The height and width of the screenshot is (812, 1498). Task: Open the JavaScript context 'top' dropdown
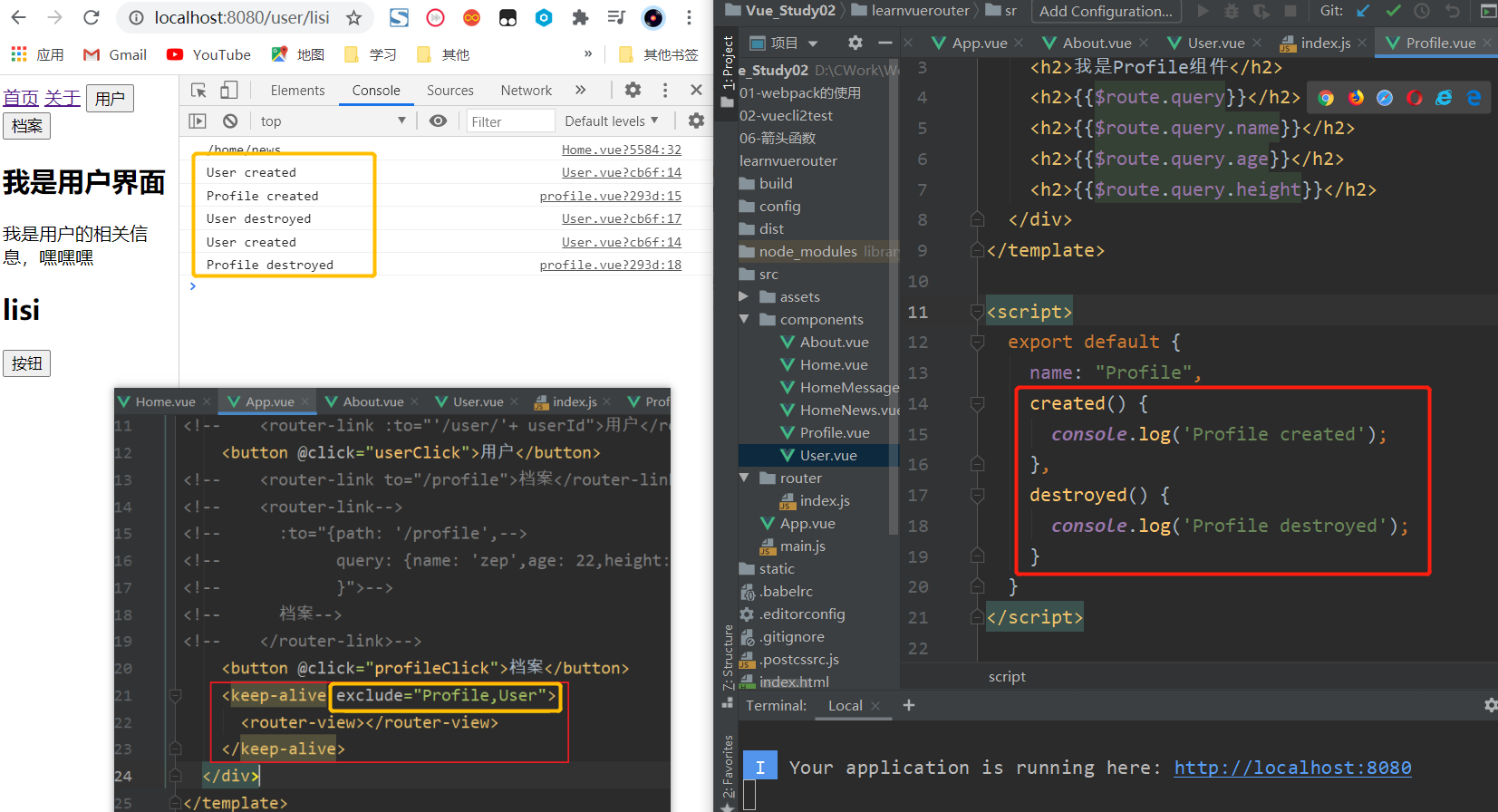(333, 121)
